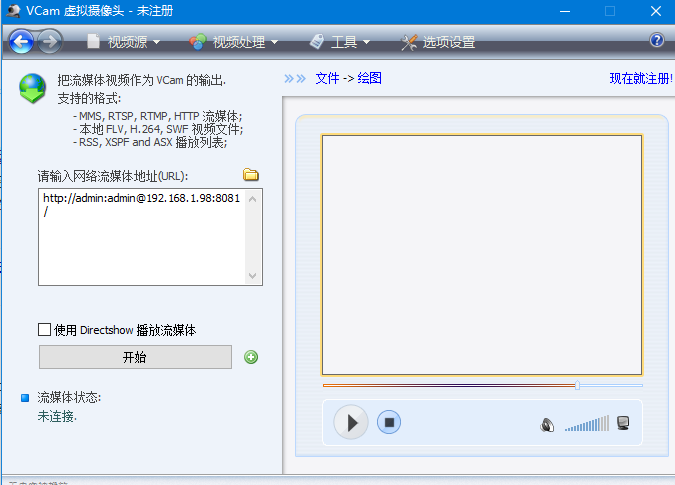Screen dimensions: 675x485
Task: Enable 使用 Directshow 播放流媒体 checkbox
Action: [44, 330]
